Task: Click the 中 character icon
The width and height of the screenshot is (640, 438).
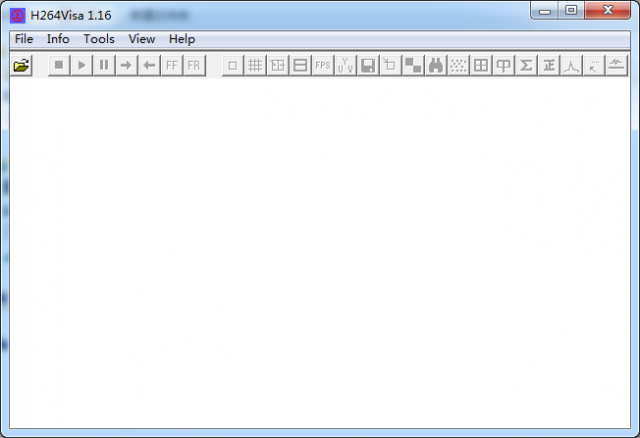Action: tap(504, 65)
